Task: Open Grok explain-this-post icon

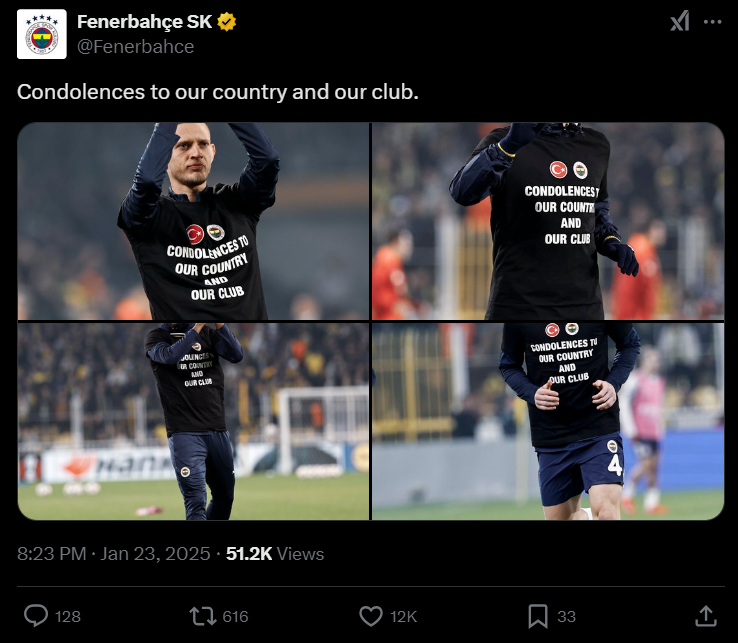Action: 680,22
